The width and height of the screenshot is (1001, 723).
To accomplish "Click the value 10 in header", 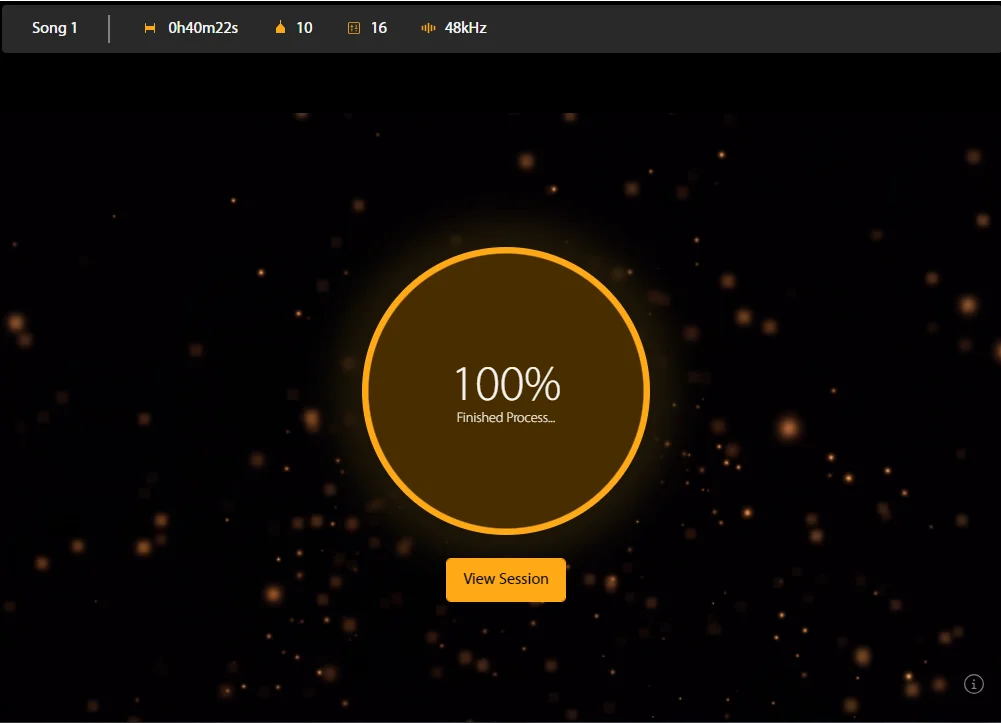I will (x=305, y=28).
